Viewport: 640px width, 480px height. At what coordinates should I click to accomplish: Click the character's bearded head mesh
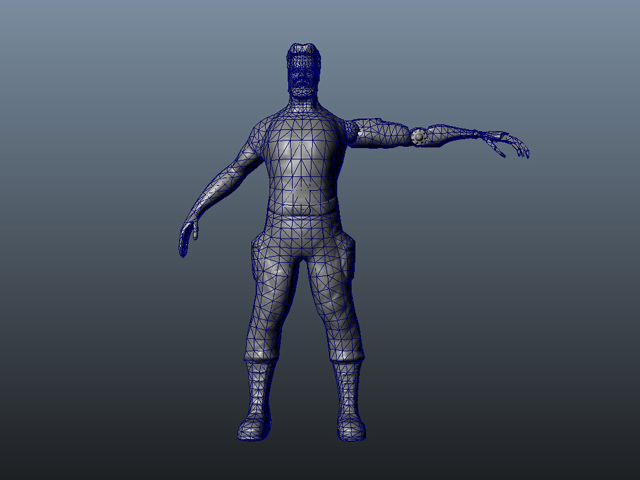click(304, 70)
